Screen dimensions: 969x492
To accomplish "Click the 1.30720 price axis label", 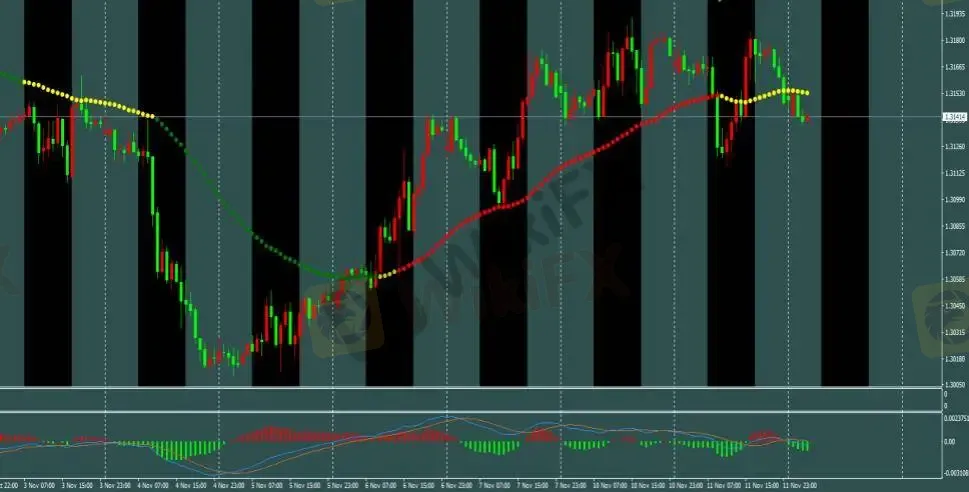I will click(956, 253).
